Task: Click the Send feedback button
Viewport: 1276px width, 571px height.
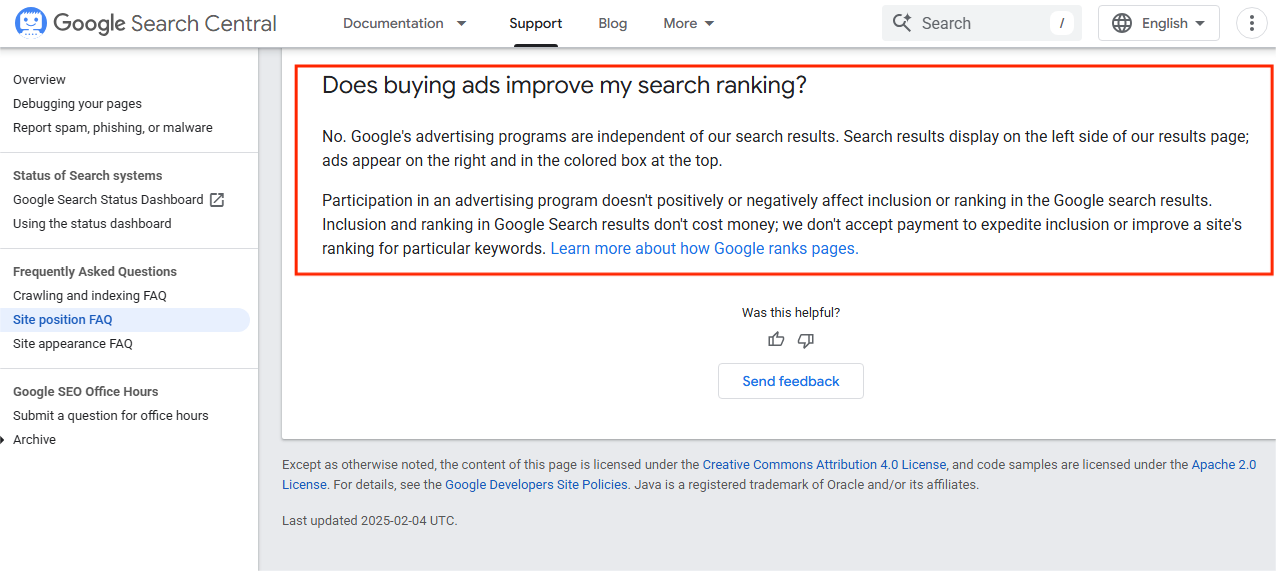Action: (x=790, y=381)
